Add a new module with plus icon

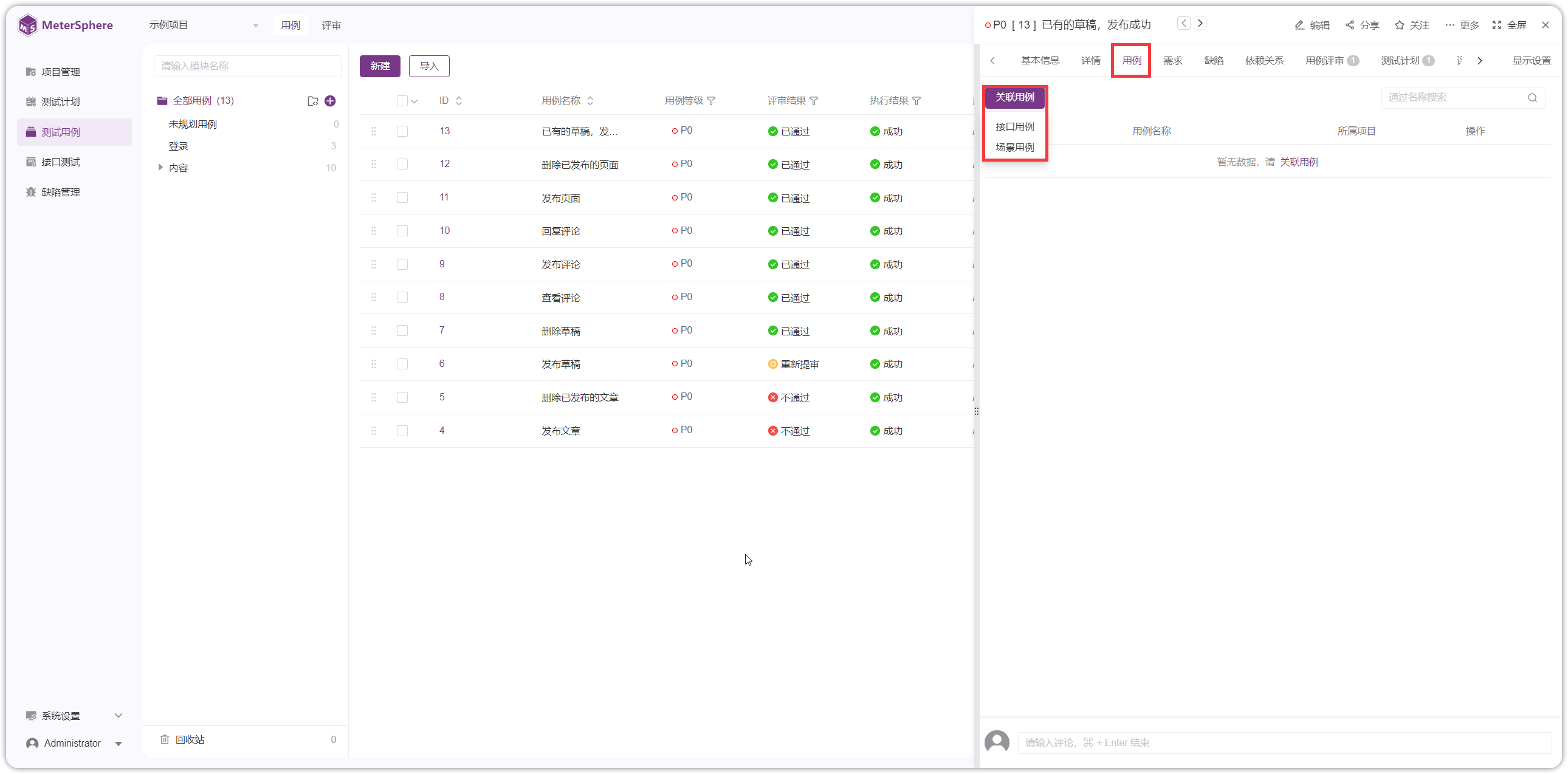click(x=330, y=101)
